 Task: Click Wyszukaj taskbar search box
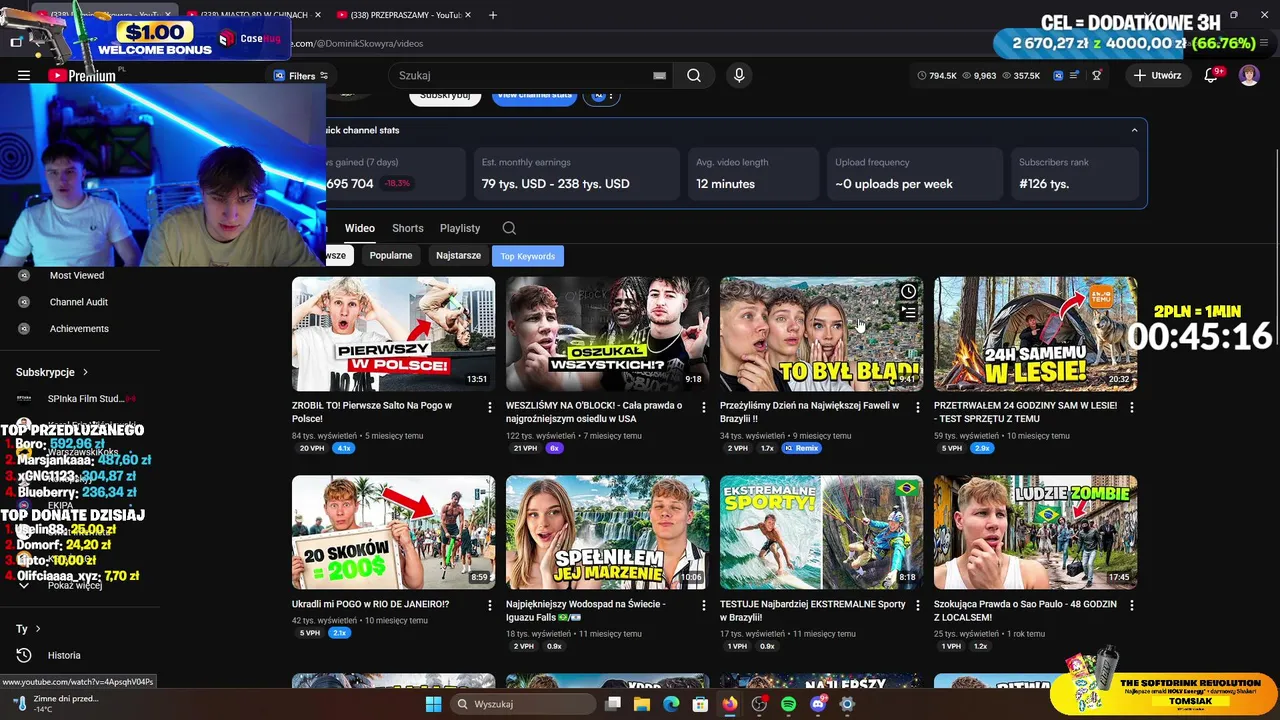(523, 704)
